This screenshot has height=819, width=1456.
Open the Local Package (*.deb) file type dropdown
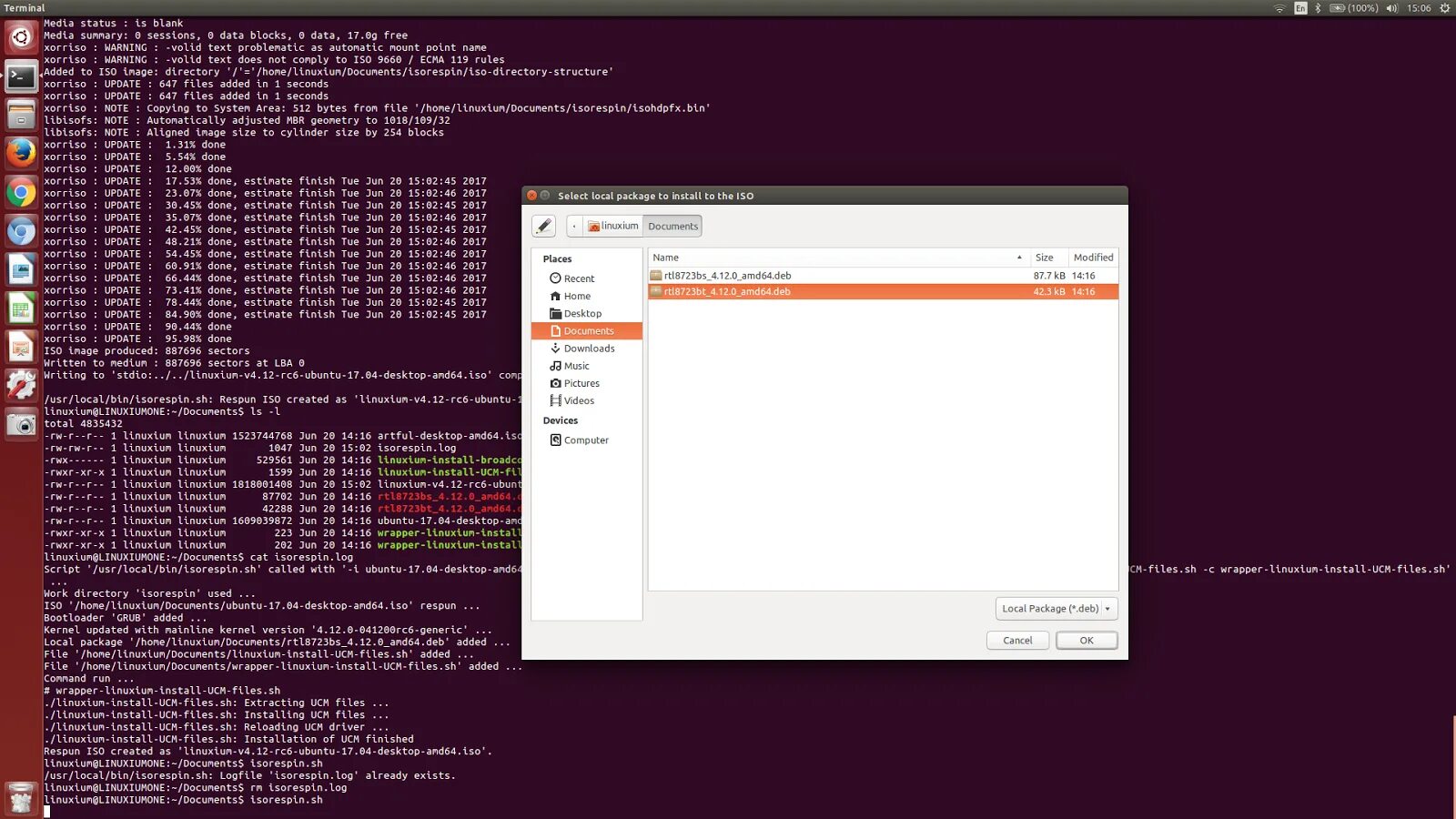pyautogui.click(x=1056, y=608)
